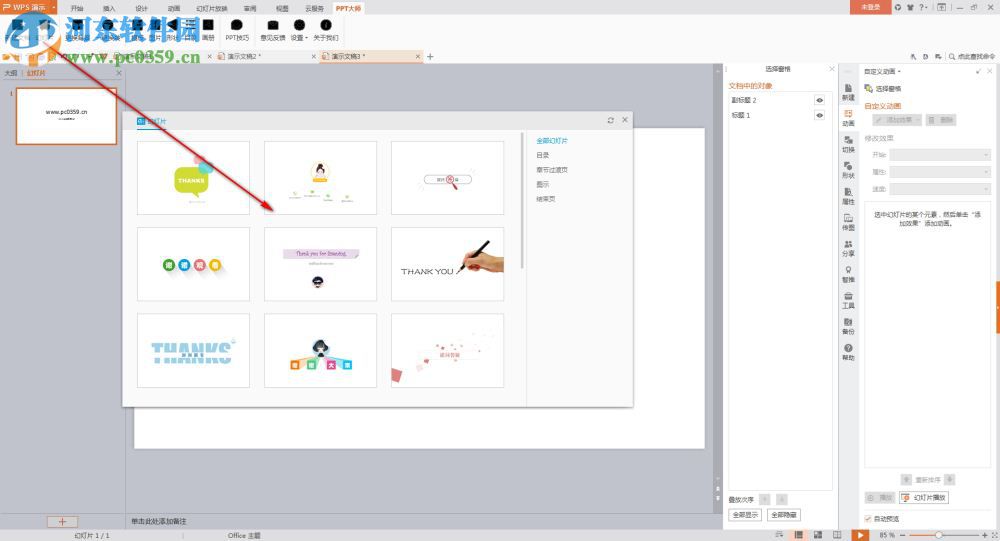Open the 传图 image transfer sidebar icon

(x=848, y=223)
